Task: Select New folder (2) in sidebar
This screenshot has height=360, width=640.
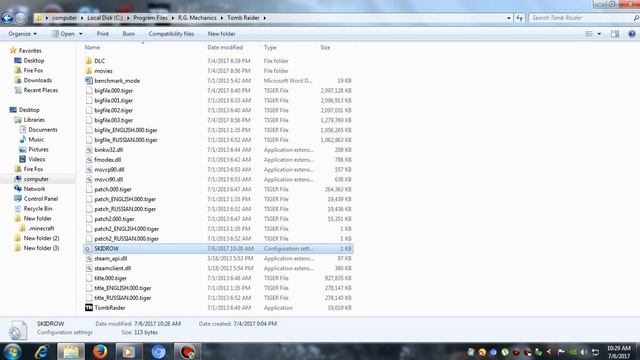Action: 41,238
